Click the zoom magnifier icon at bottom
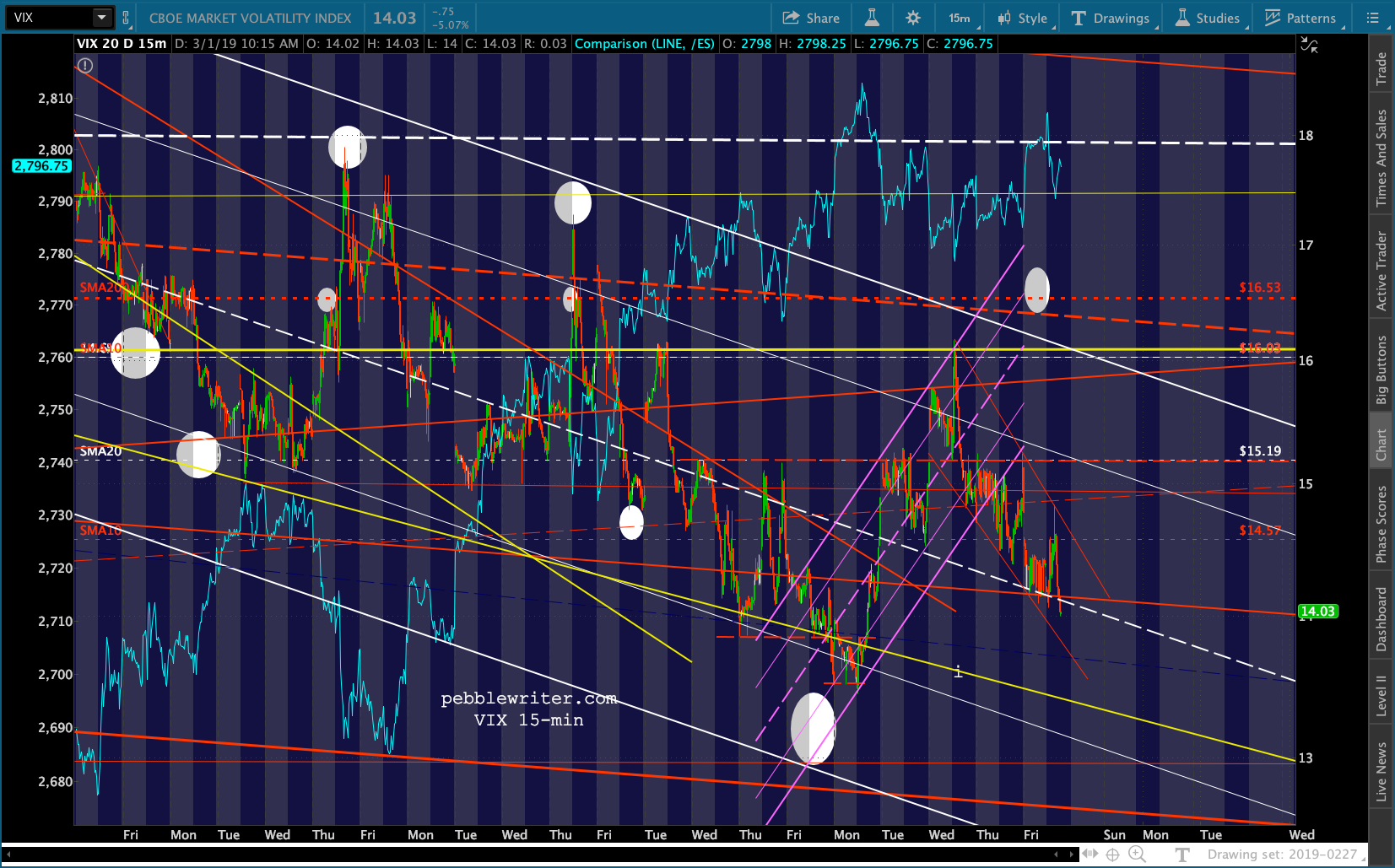 click(x=1138, y=855)
